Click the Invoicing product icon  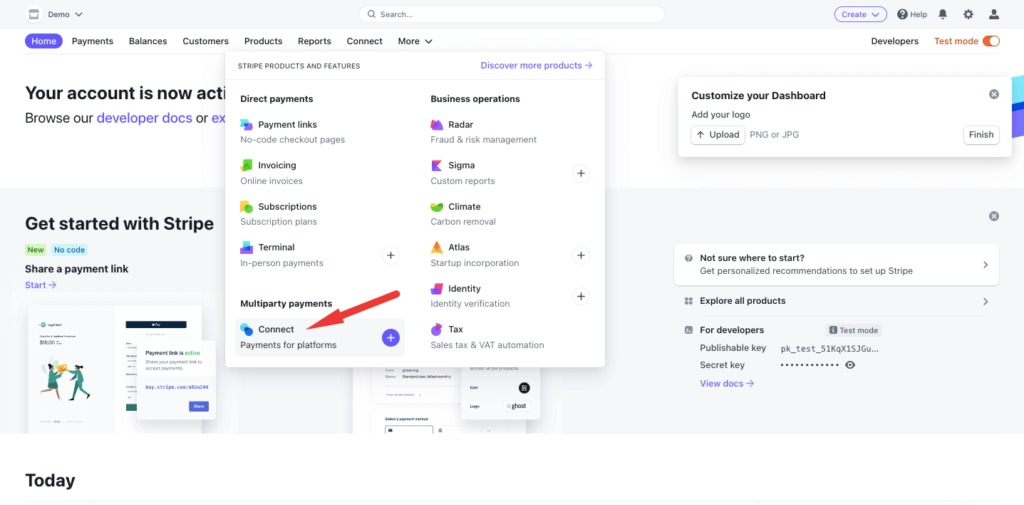(x=246, y=165)
